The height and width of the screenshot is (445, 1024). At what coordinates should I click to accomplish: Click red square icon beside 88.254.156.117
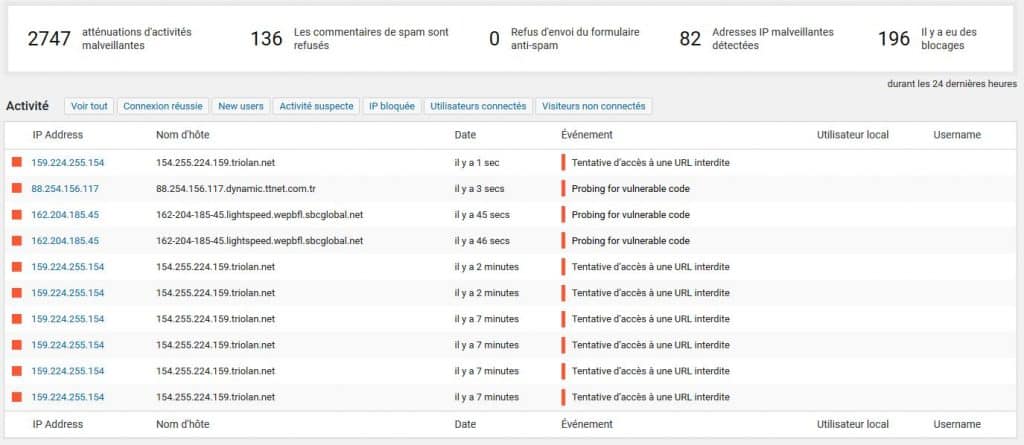[x=17, y=188]
